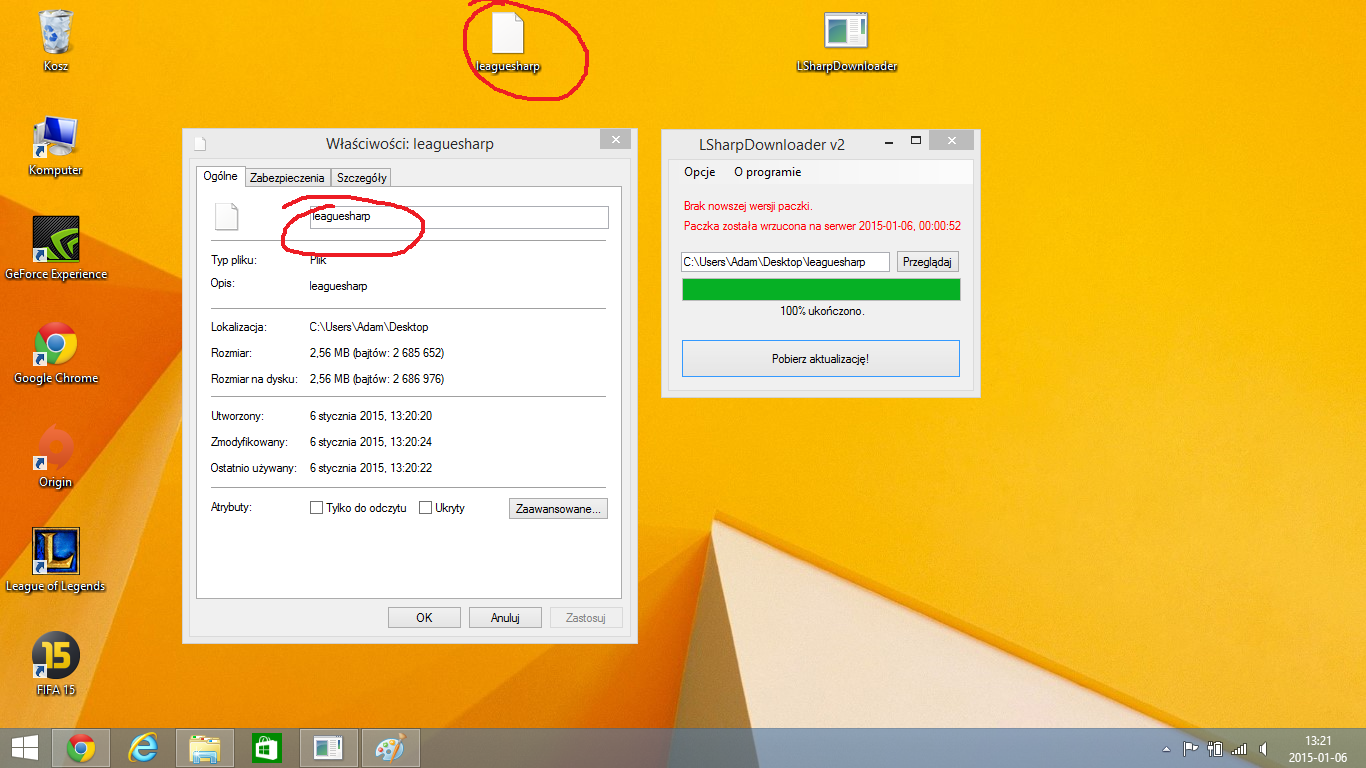This screenshot has width=1366, height=768.
Task: Click the Pobierz aktualizację! button
Action: [x=821, y=358]
